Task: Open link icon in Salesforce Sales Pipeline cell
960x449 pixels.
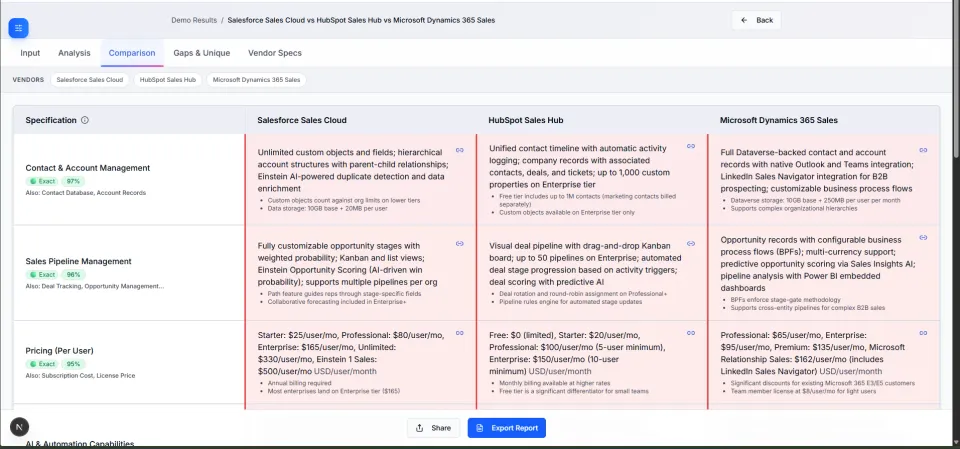Action: pos(460,244)
